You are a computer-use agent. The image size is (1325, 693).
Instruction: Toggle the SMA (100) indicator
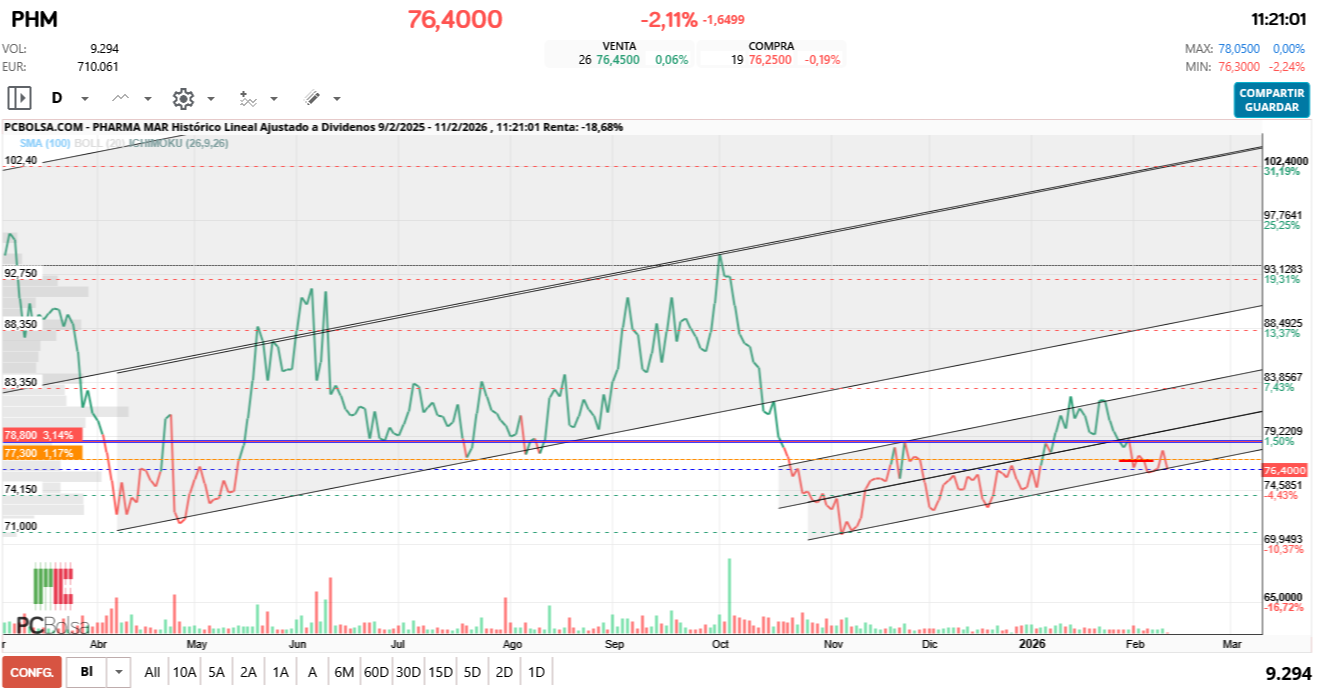[45, 143]
